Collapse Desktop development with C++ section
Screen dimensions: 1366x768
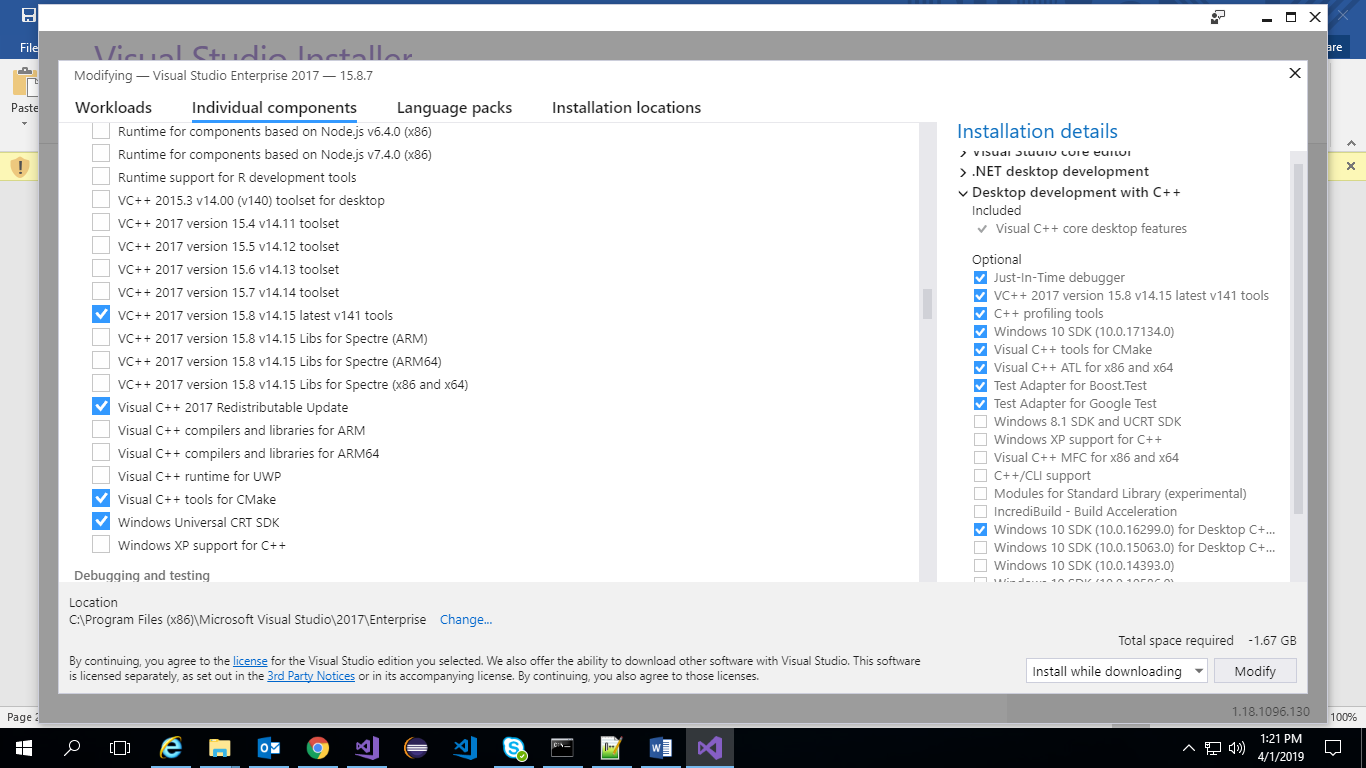[963, 193]
